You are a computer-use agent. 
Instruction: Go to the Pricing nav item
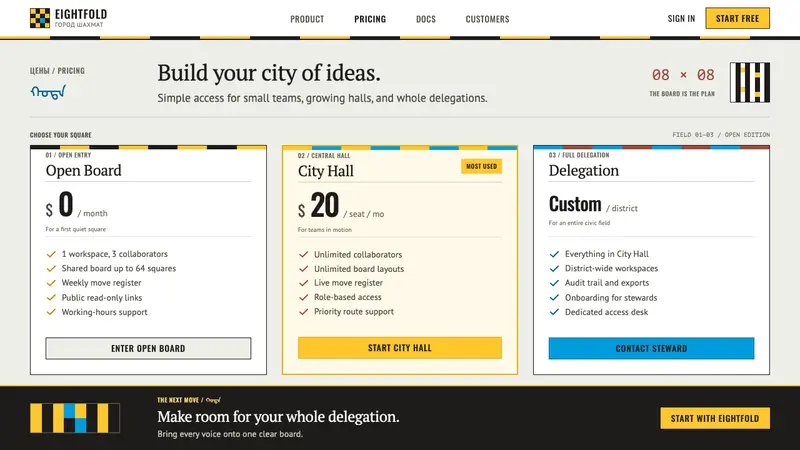click(x=370, y=19)
